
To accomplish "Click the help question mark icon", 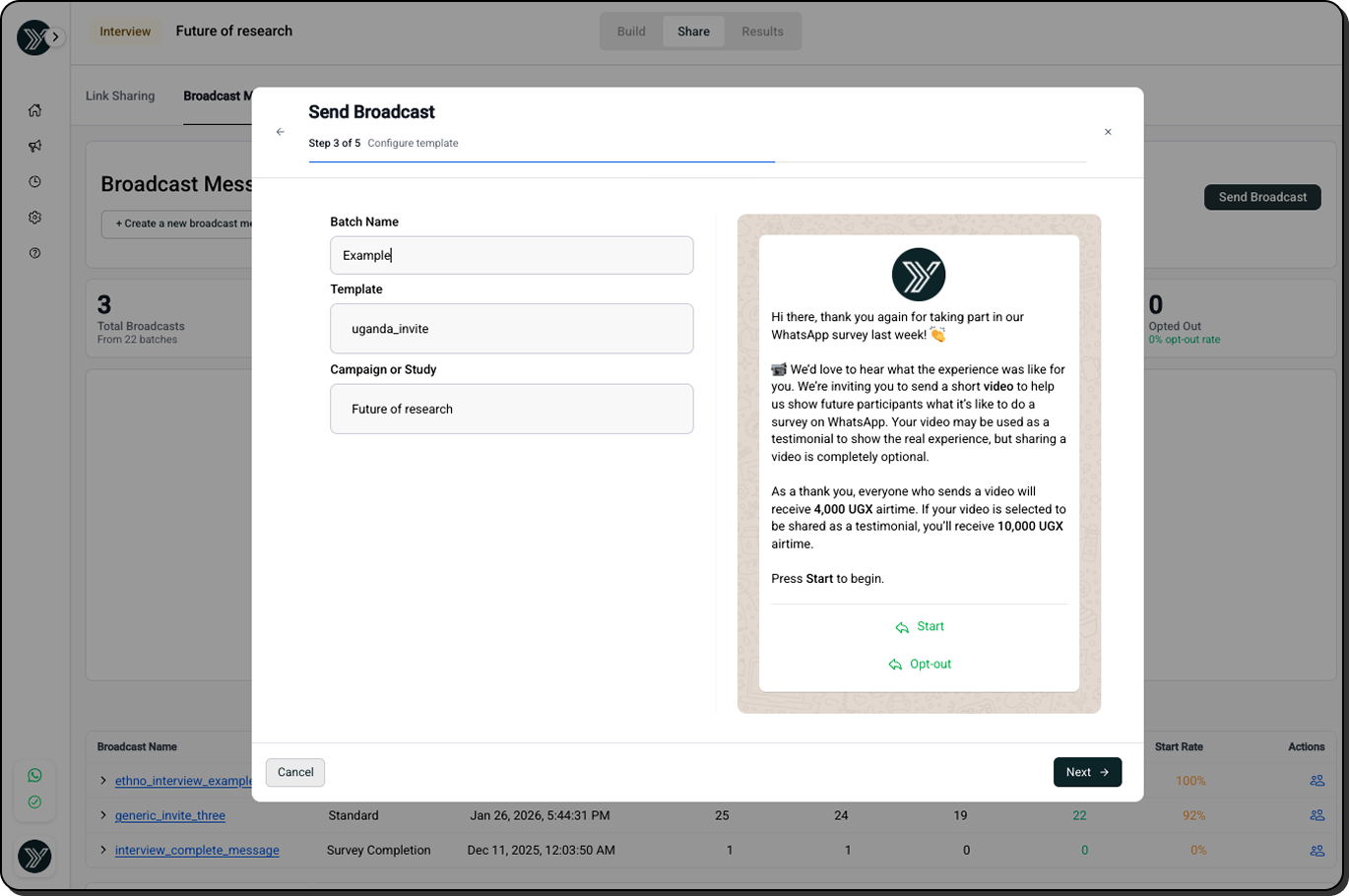I will pos(34,253).
